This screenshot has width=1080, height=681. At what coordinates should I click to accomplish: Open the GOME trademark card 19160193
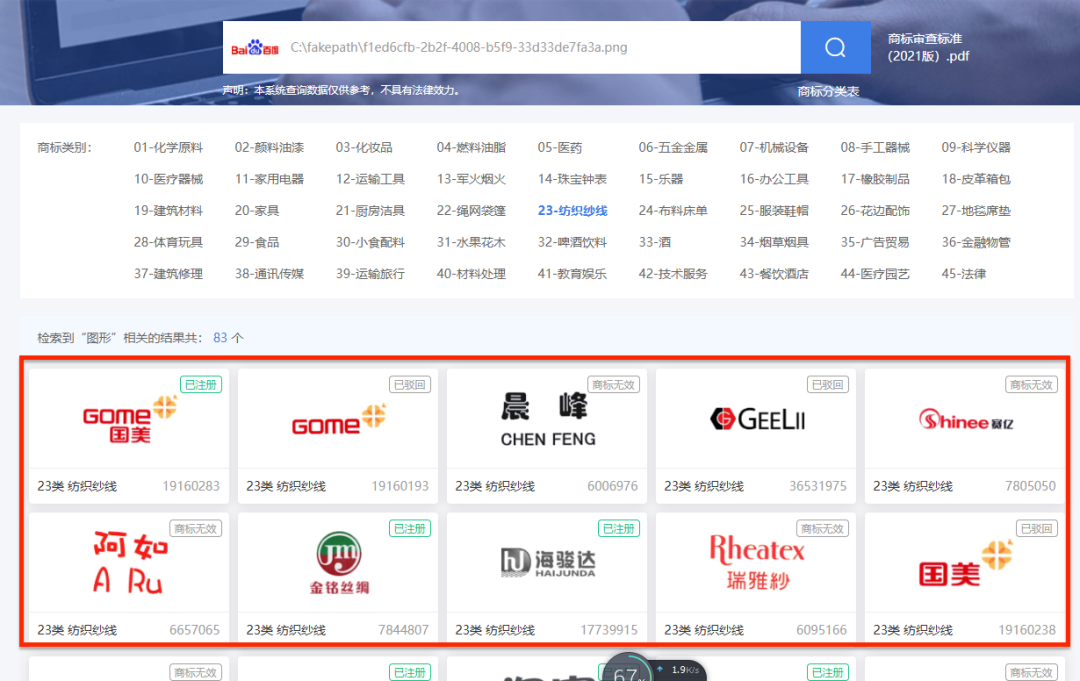[338, 435]
